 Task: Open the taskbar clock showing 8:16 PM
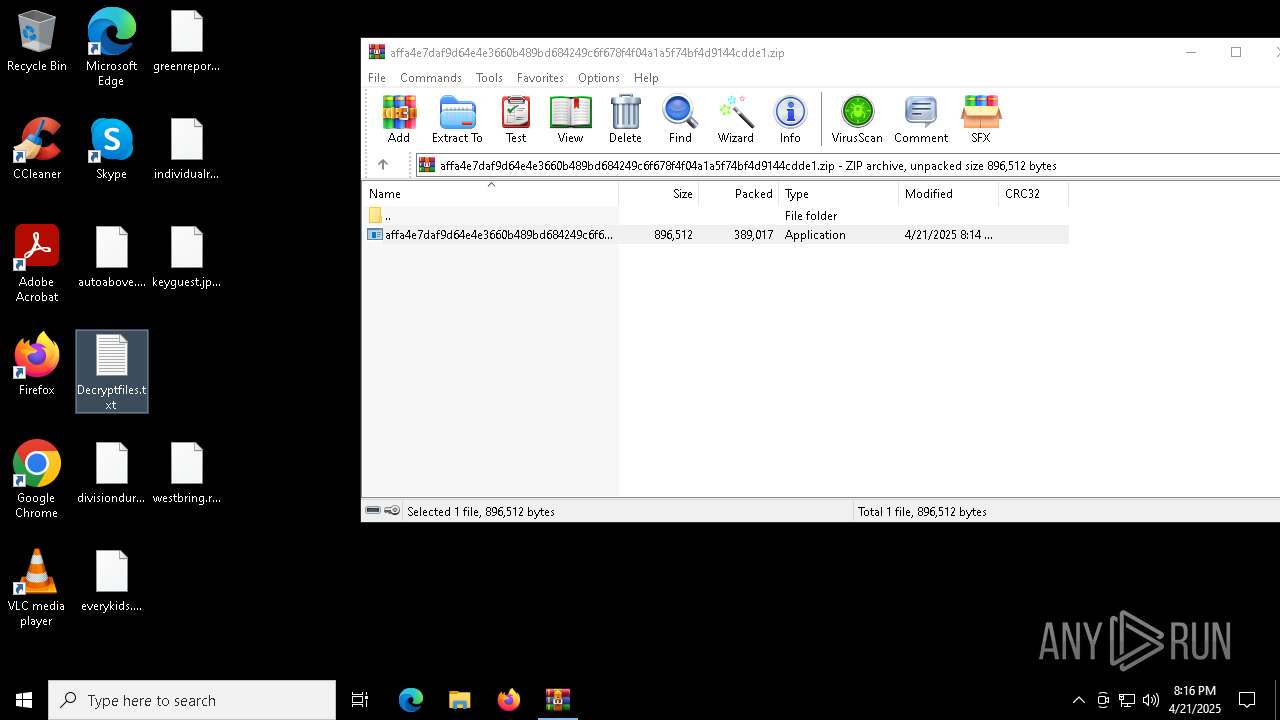[1195, 700]
